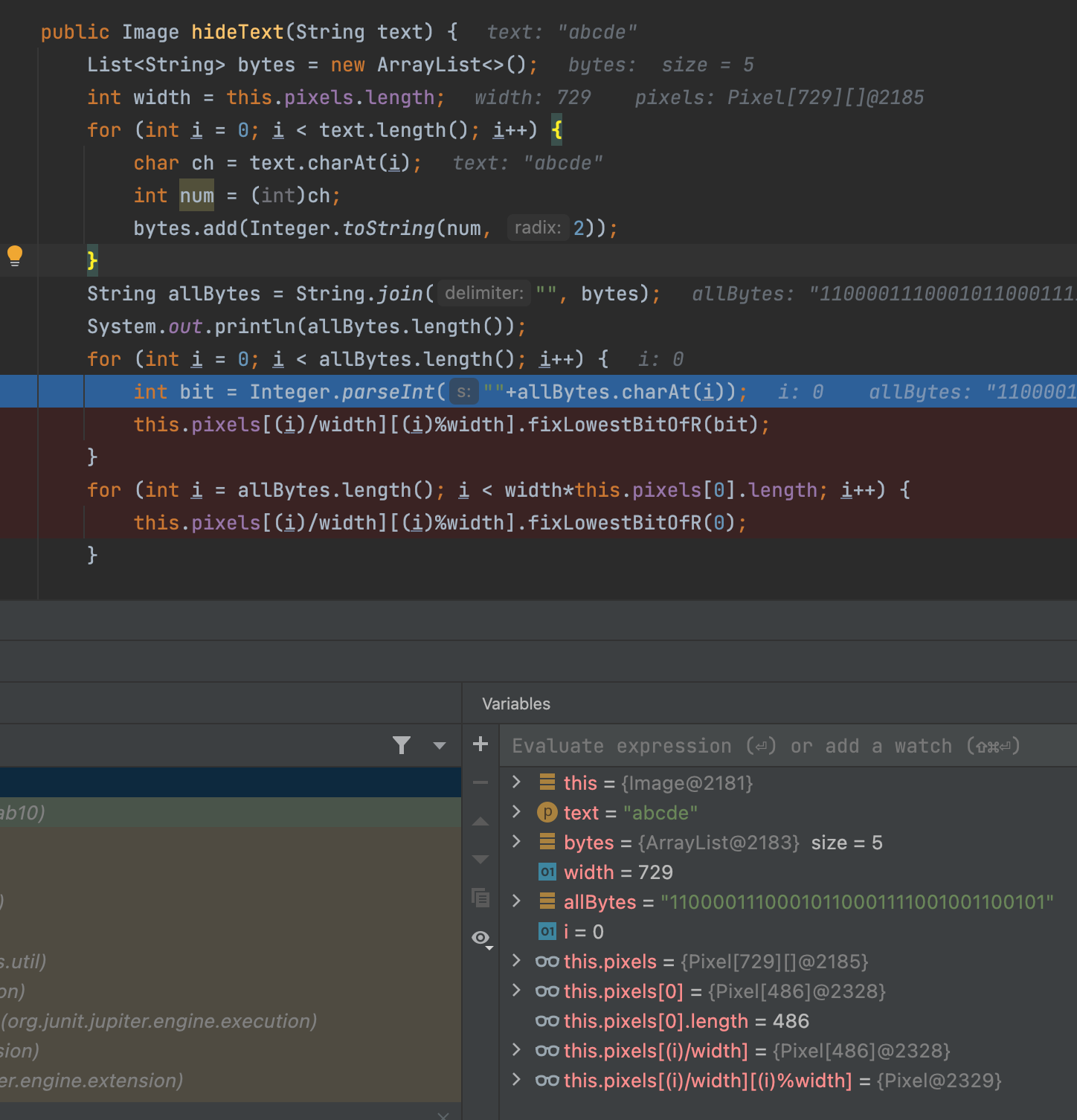This screenshot has height=1120, width=1077.
Task: Click the yellow lightbulb intention icon
Action: click(x=15, y=256)
